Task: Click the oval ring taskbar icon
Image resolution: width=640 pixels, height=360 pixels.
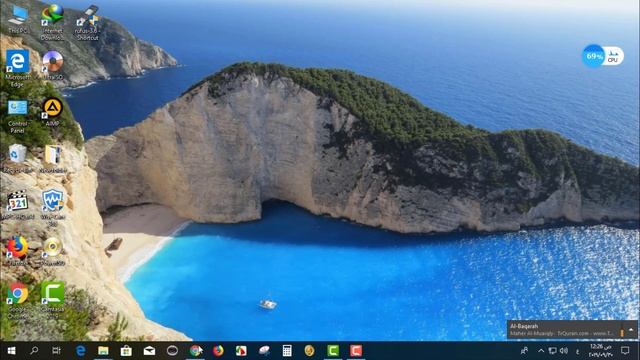Action: 172,351
